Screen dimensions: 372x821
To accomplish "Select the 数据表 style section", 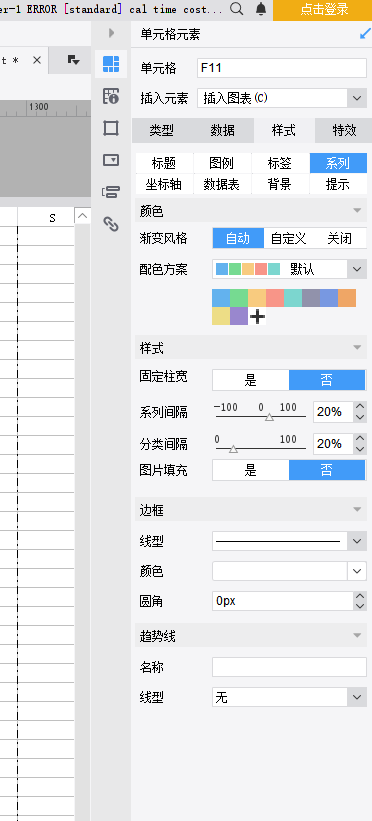I will [x=222, y=184].
